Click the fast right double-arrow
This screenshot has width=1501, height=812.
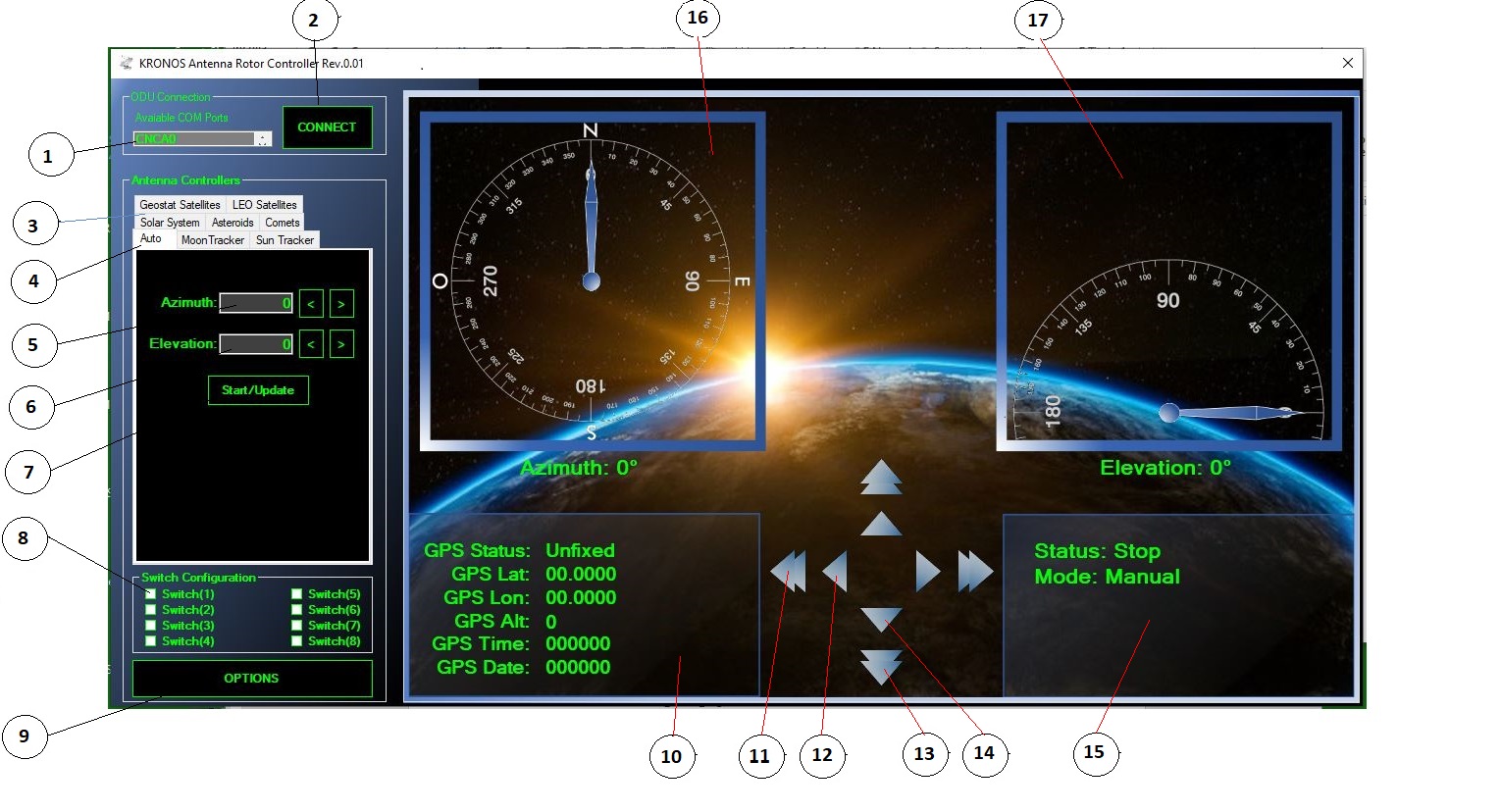click(975, 571)
